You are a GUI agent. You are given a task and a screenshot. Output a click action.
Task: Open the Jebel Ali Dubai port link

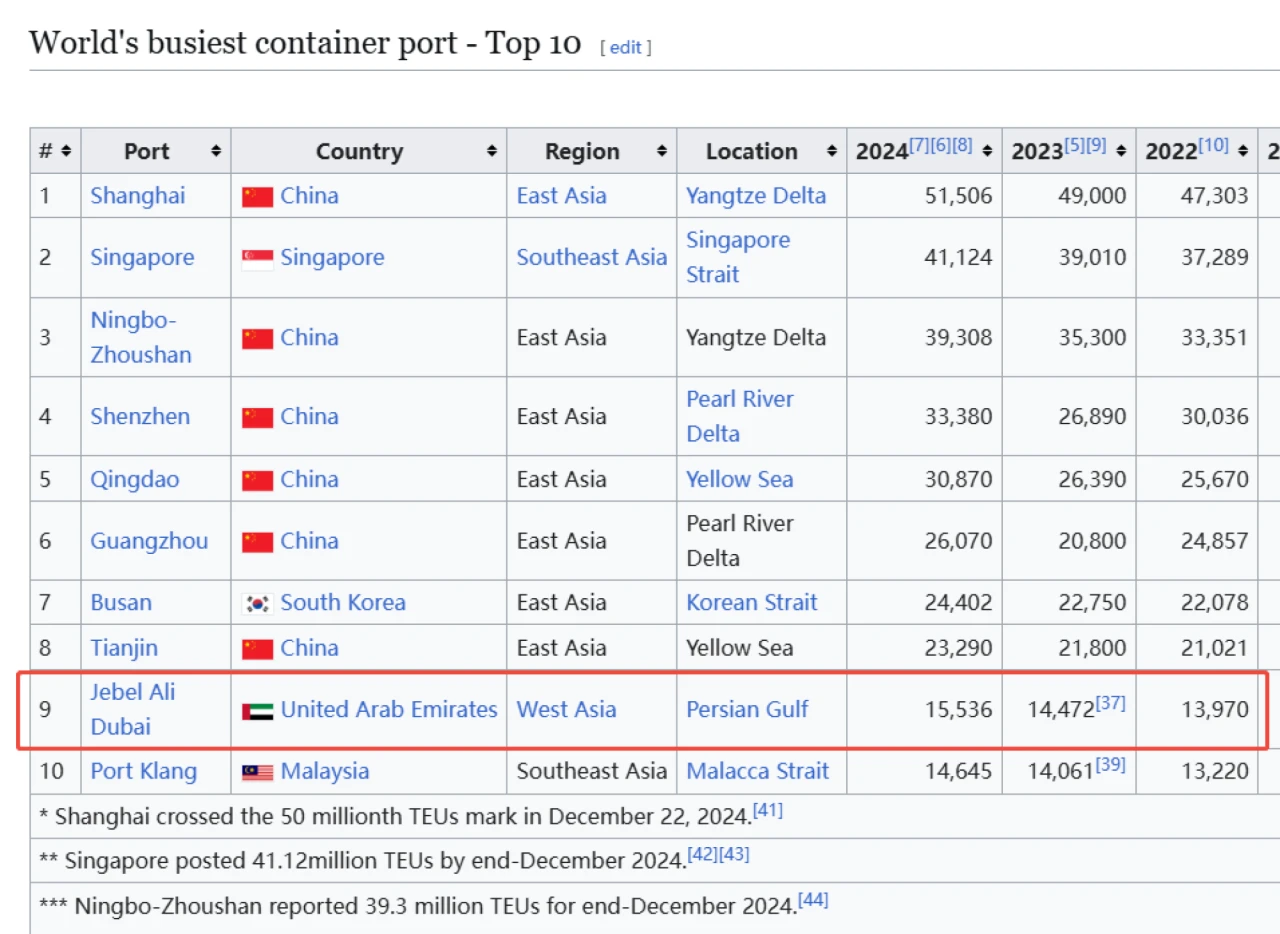pos(134,709)
